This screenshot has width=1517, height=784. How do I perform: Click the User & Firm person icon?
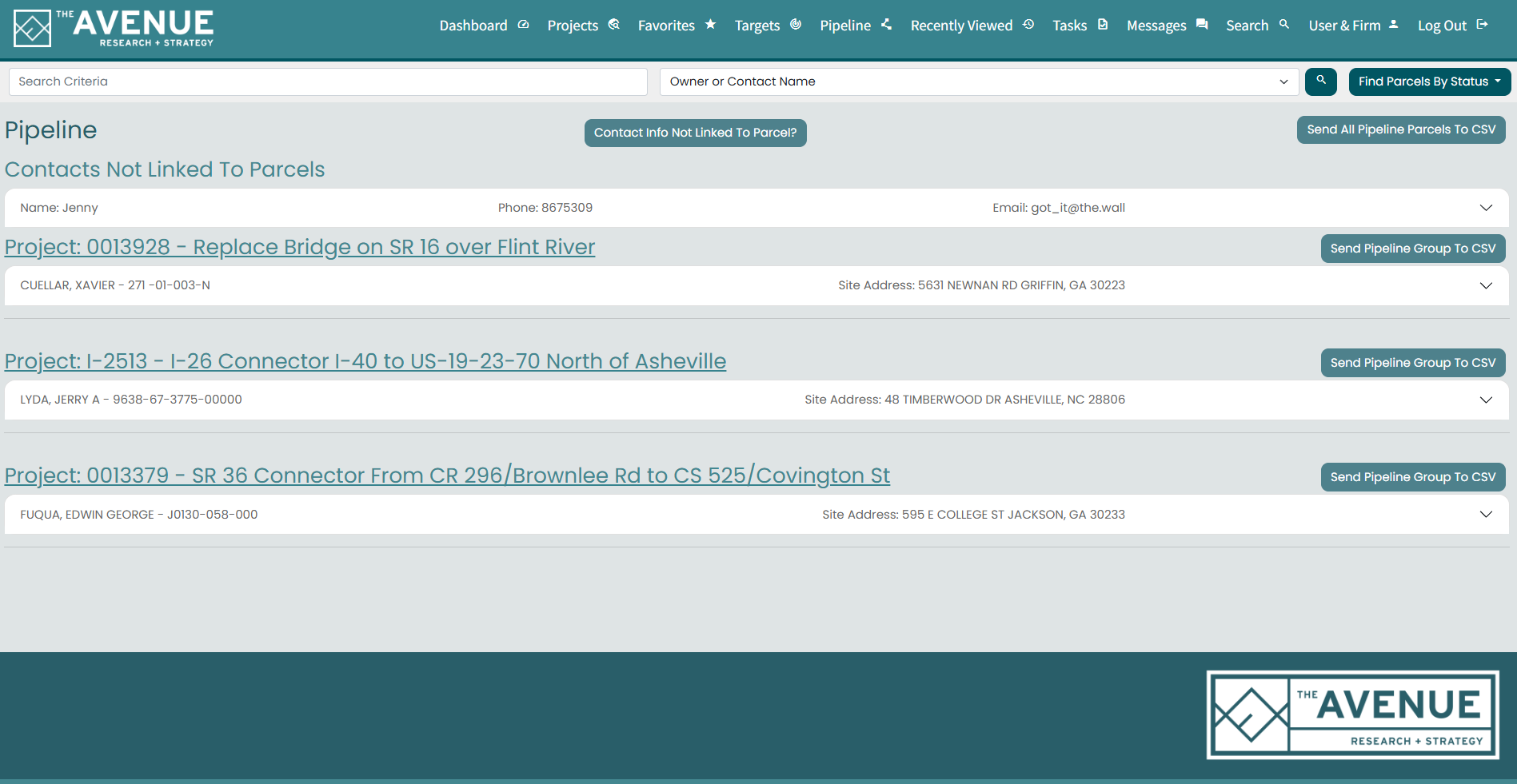click(x=1394, y=25)
